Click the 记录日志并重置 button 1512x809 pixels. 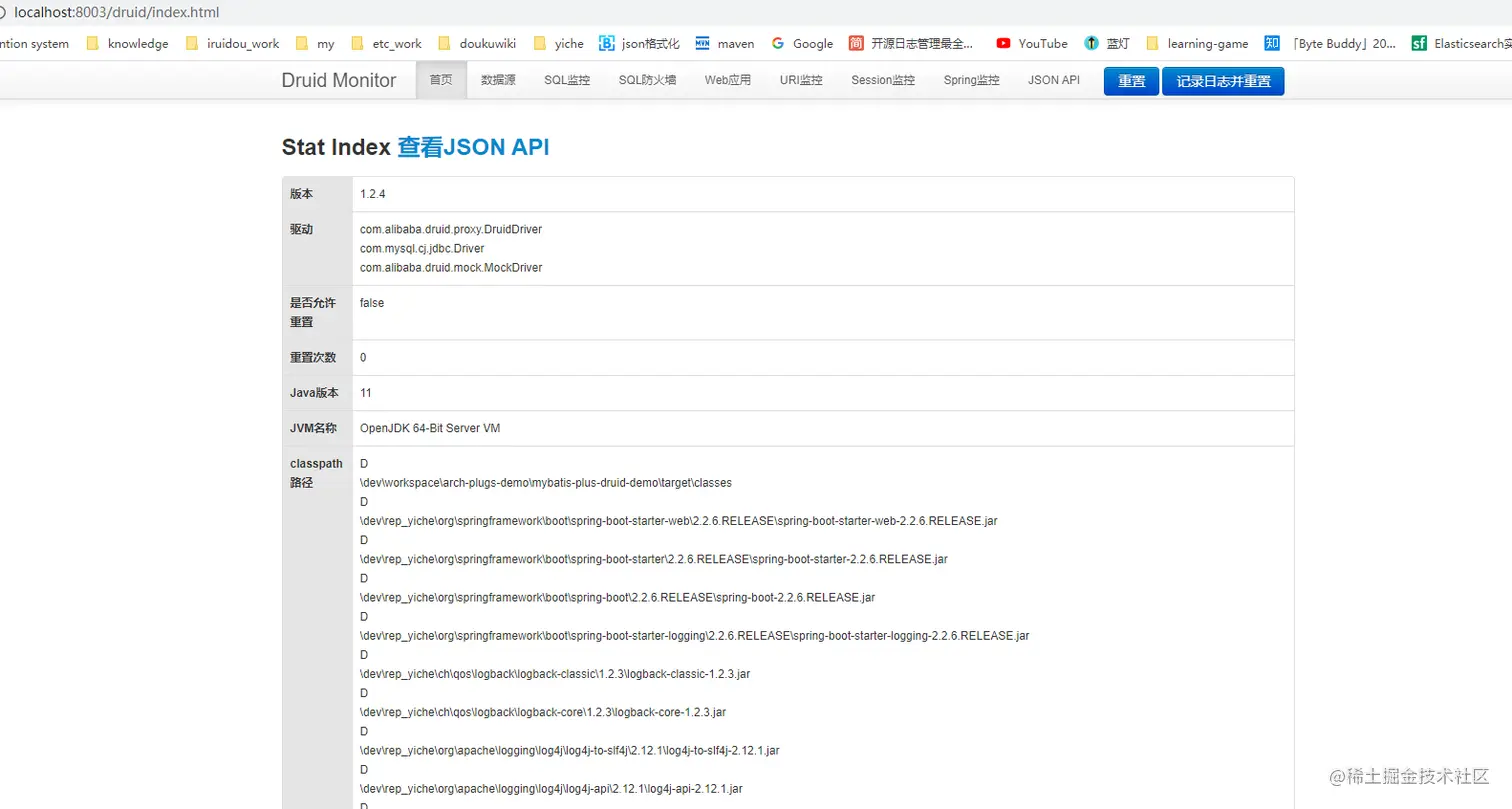click(x=1223, y=82)
